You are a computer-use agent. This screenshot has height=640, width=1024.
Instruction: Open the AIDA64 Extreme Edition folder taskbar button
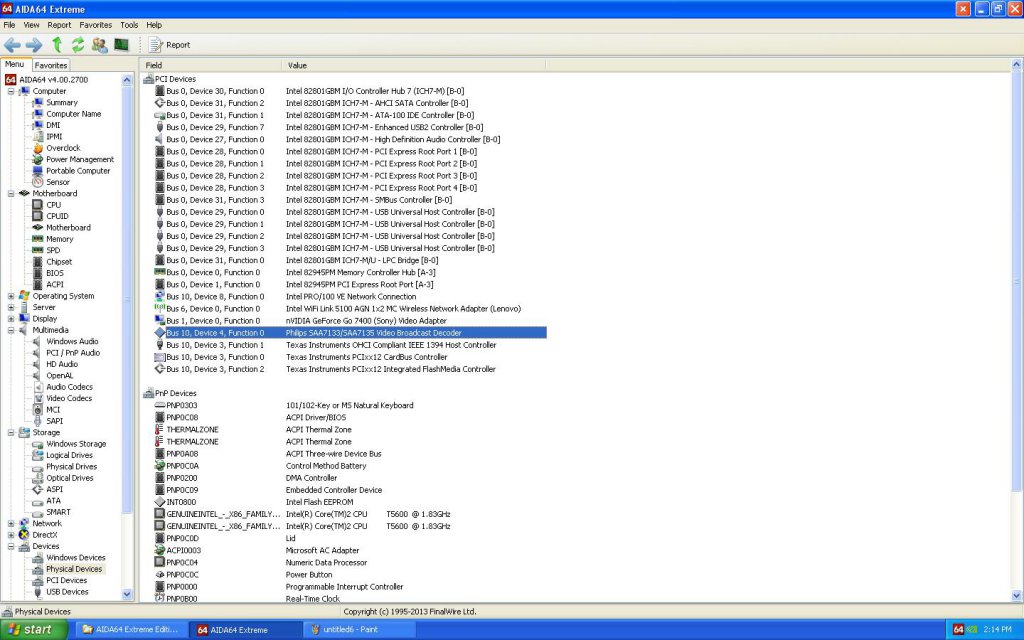coord(131,630)
